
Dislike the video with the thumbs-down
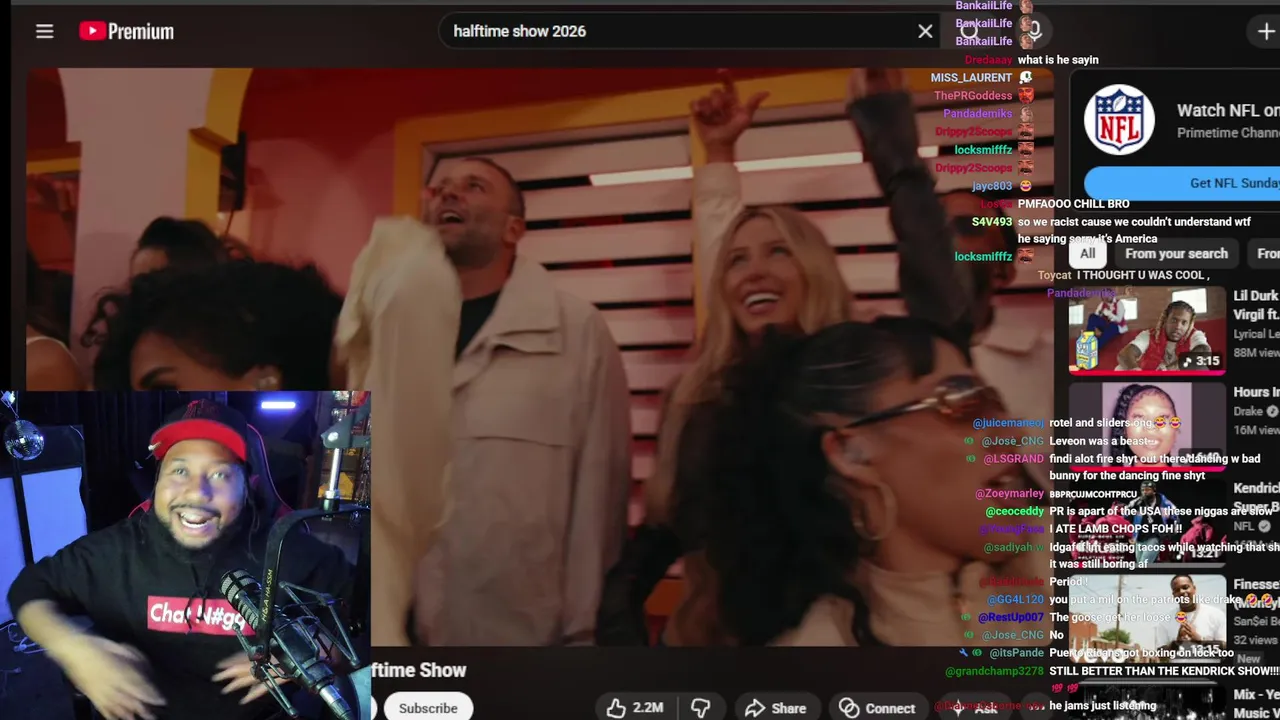pos(701,708)
